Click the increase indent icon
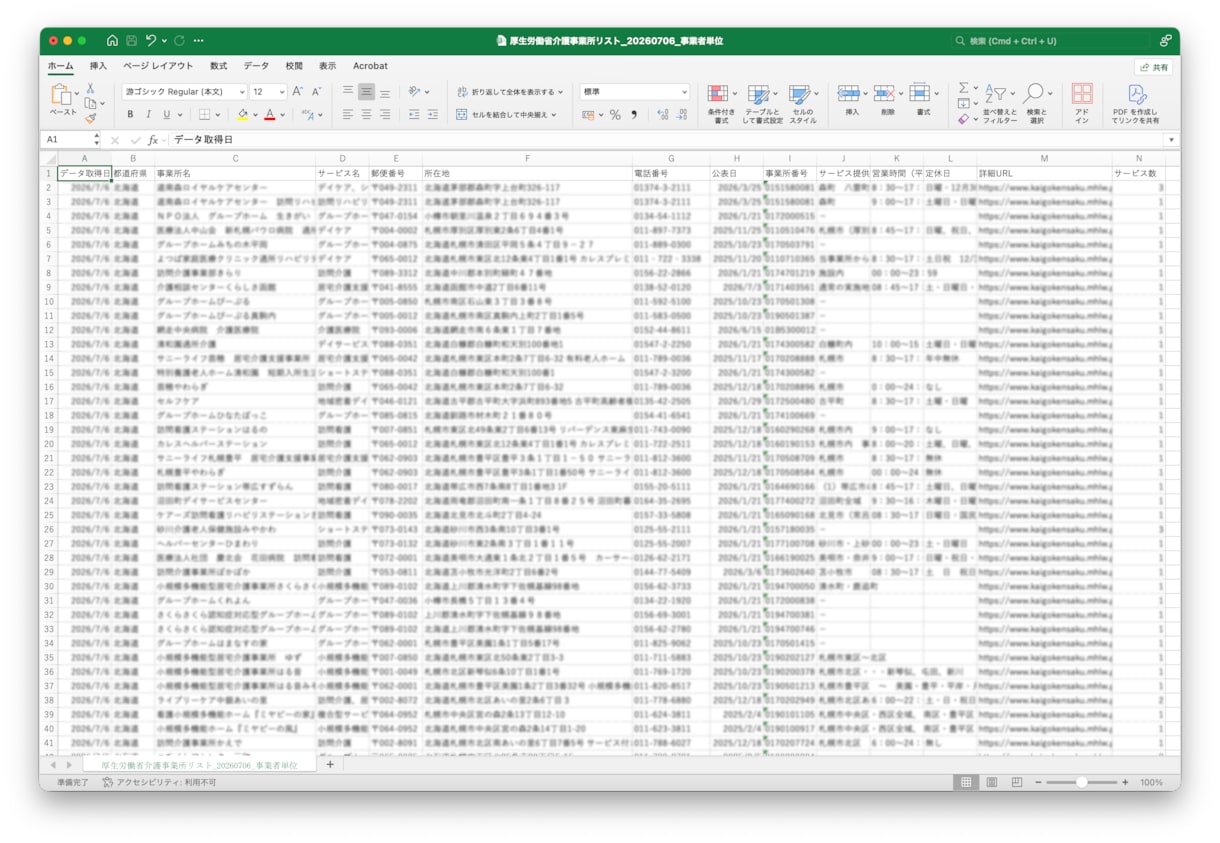The image size is (1220, 843). pyautogui.click(x=432, y=115)
